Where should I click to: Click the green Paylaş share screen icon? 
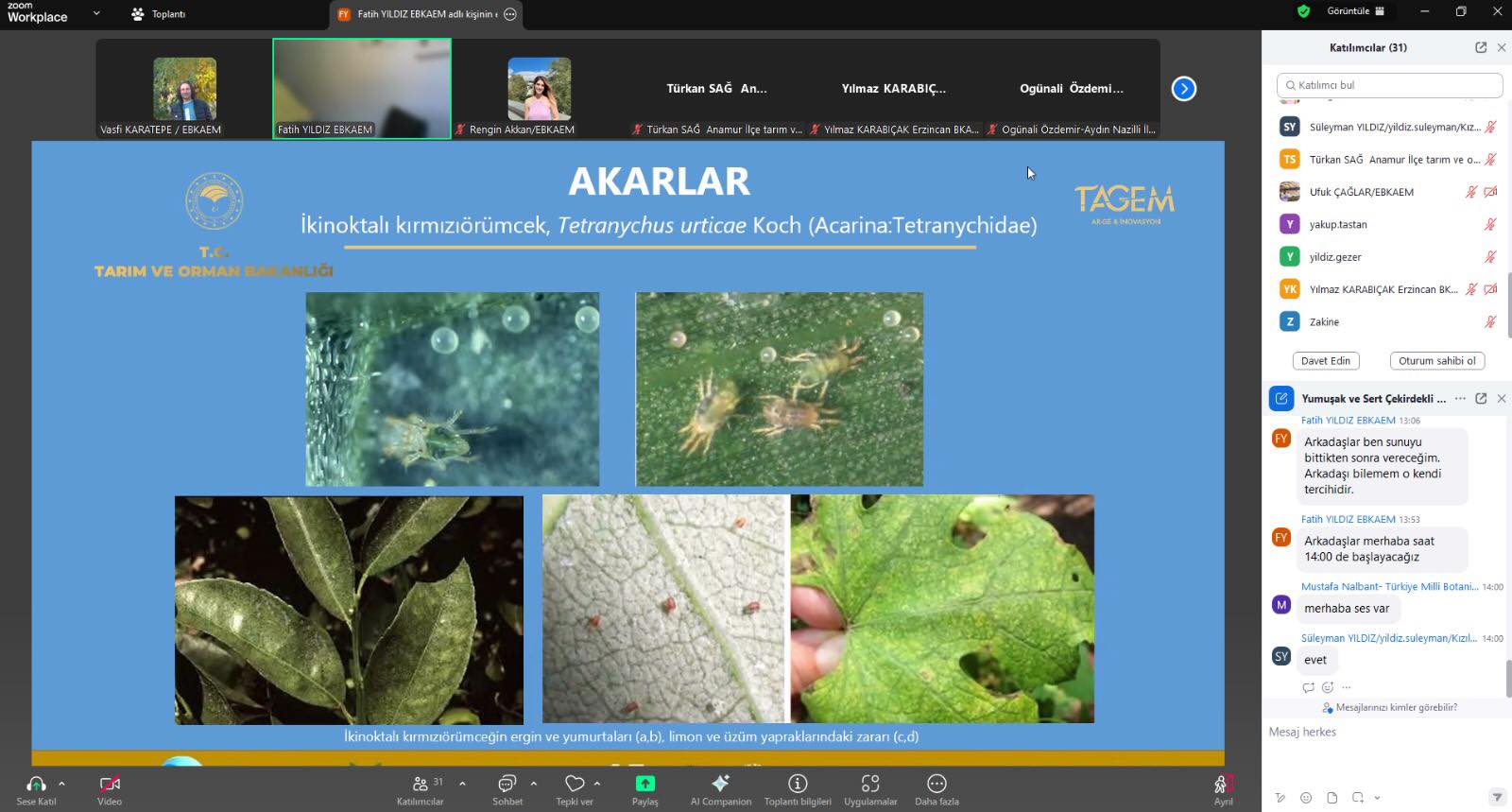pos(644,784)
